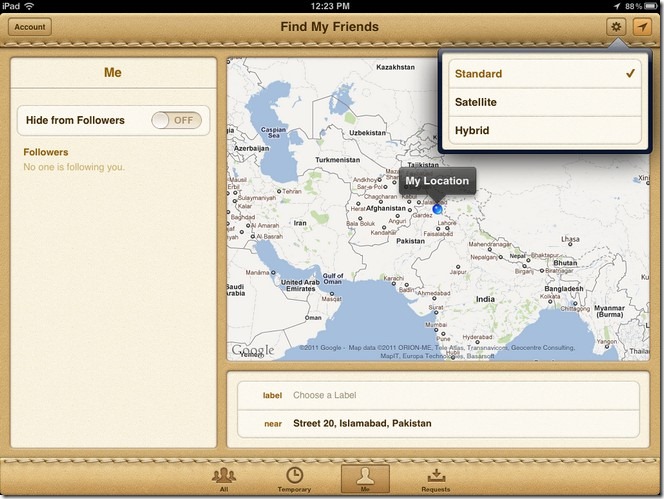The width and height of the screenshot is (664, 499).
Task: Tap the 'No one is following you.' text
Action: pos(74,167)
